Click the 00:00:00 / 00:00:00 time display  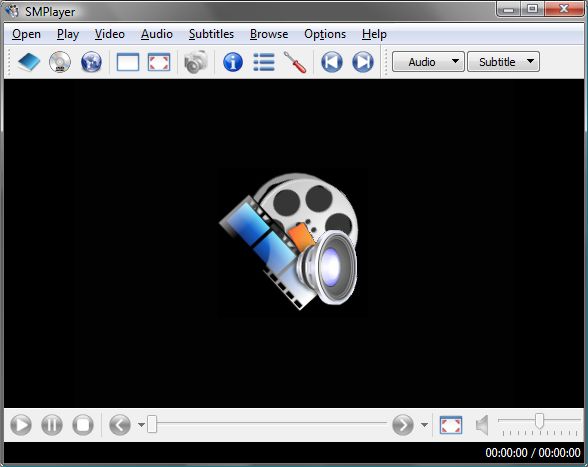pos(533,453)
